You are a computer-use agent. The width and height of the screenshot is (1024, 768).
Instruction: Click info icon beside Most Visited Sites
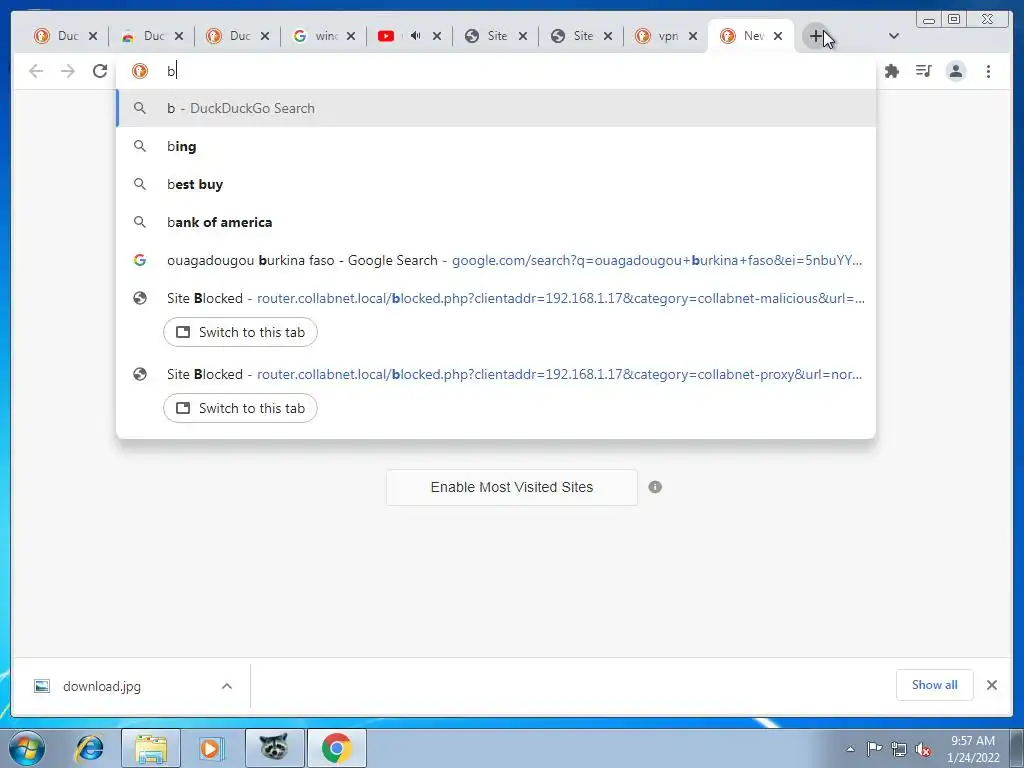[x=655, y=487]
